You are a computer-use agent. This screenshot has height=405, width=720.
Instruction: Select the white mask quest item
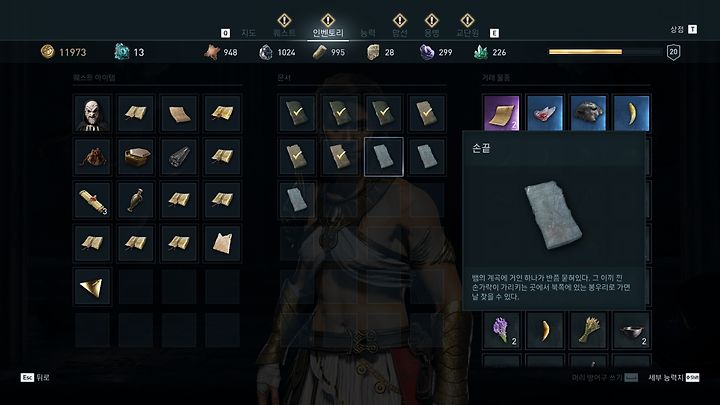(x=92, y=113)
